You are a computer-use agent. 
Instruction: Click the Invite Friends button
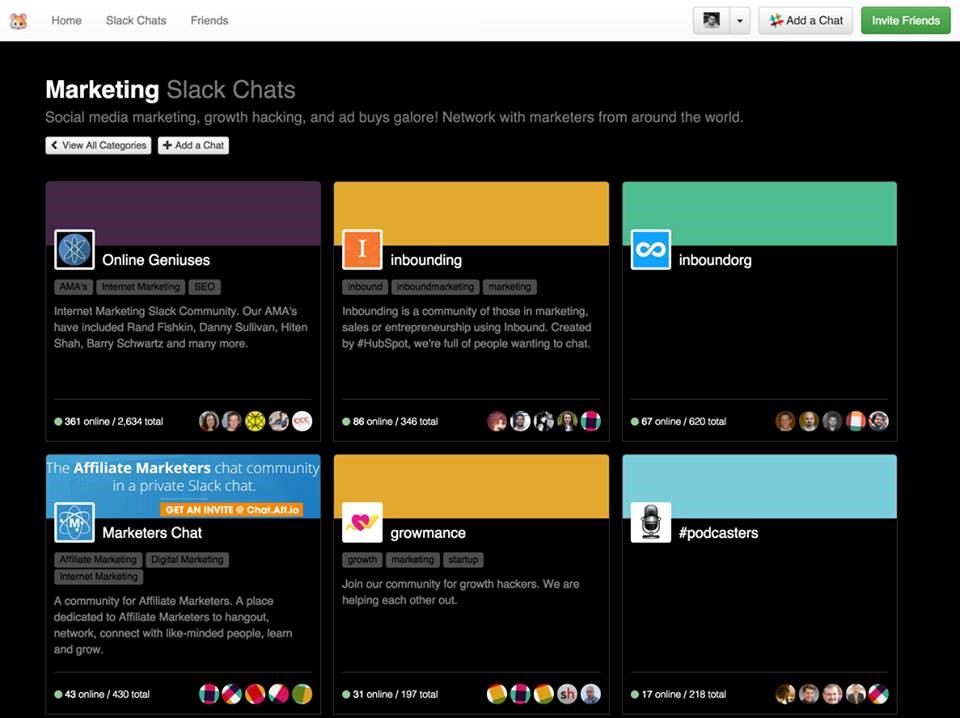[x=906, y=20]
